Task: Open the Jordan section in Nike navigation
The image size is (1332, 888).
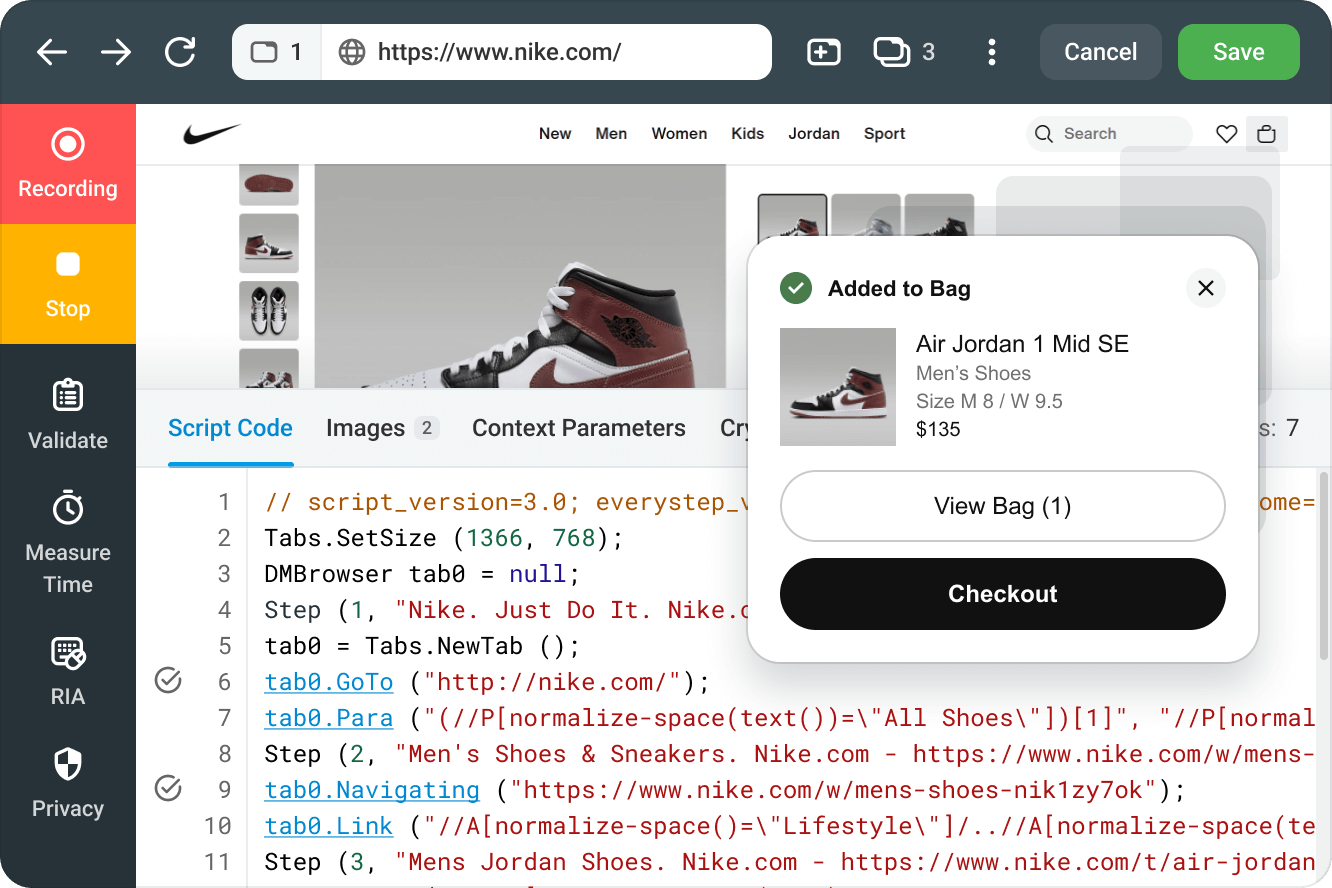Action: click(x=814, y=133)
